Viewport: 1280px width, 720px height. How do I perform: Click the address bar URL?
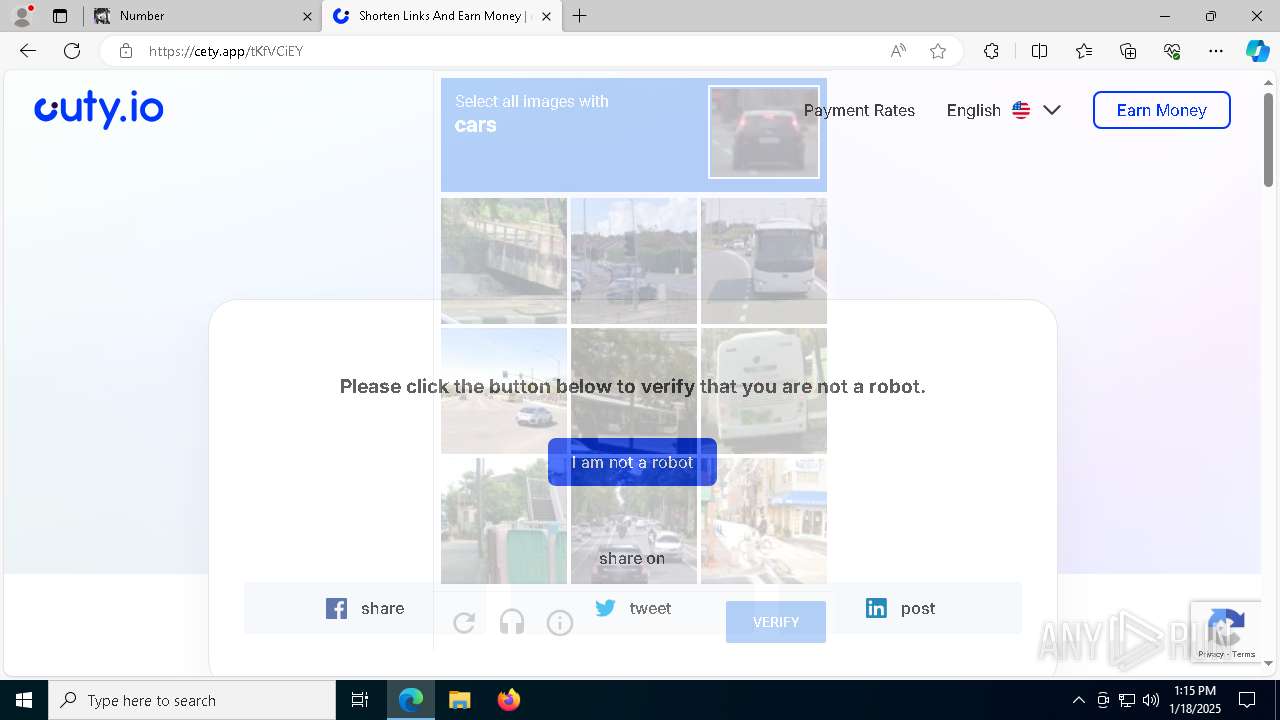(x=226, y=51)
